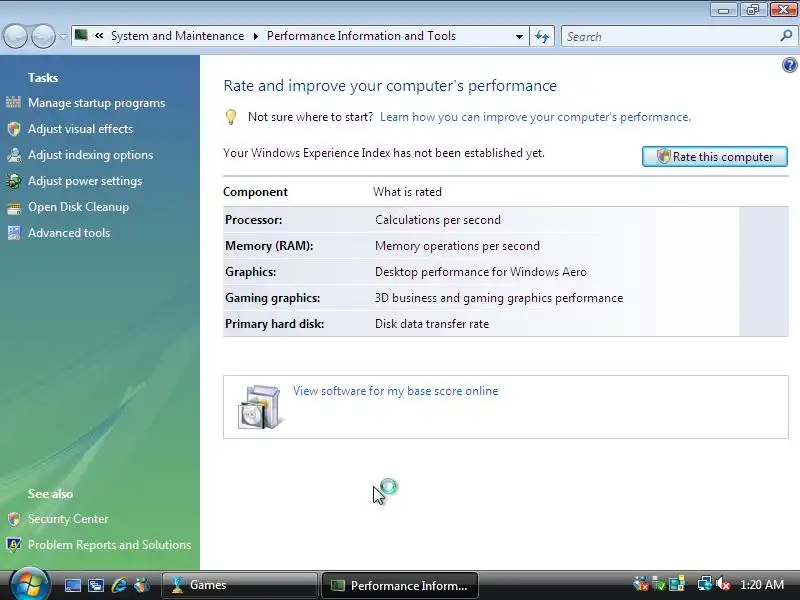This screenshot has height=600, width=800.
Task: Click the fourth quick launch icon beside Internet Explorer
Action: 142,585
